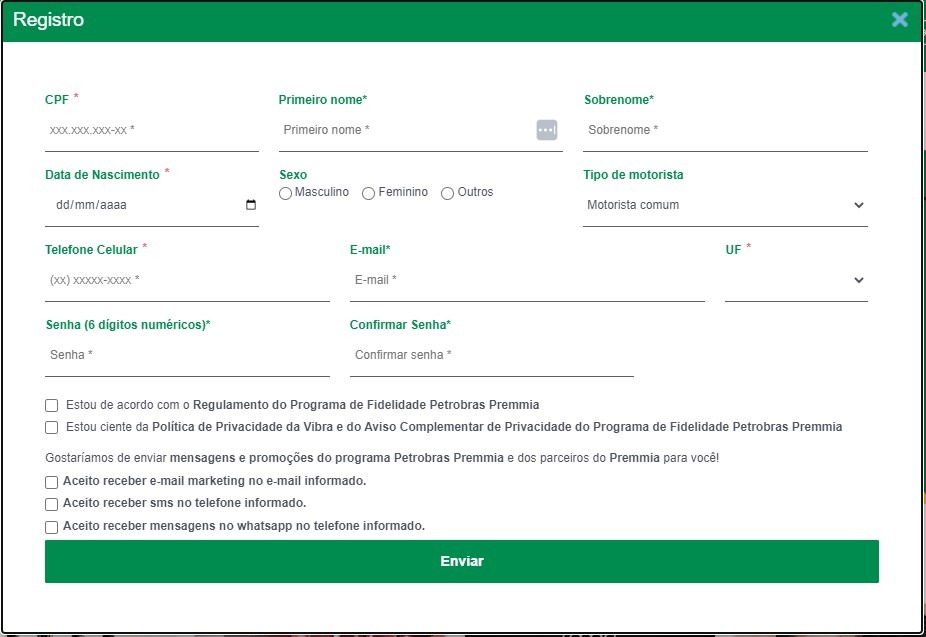Click the autofill icon in Primeiro nome field
The width and height of the screenshot is (926, 637).
pyautogui.click(x=546, y=130)
